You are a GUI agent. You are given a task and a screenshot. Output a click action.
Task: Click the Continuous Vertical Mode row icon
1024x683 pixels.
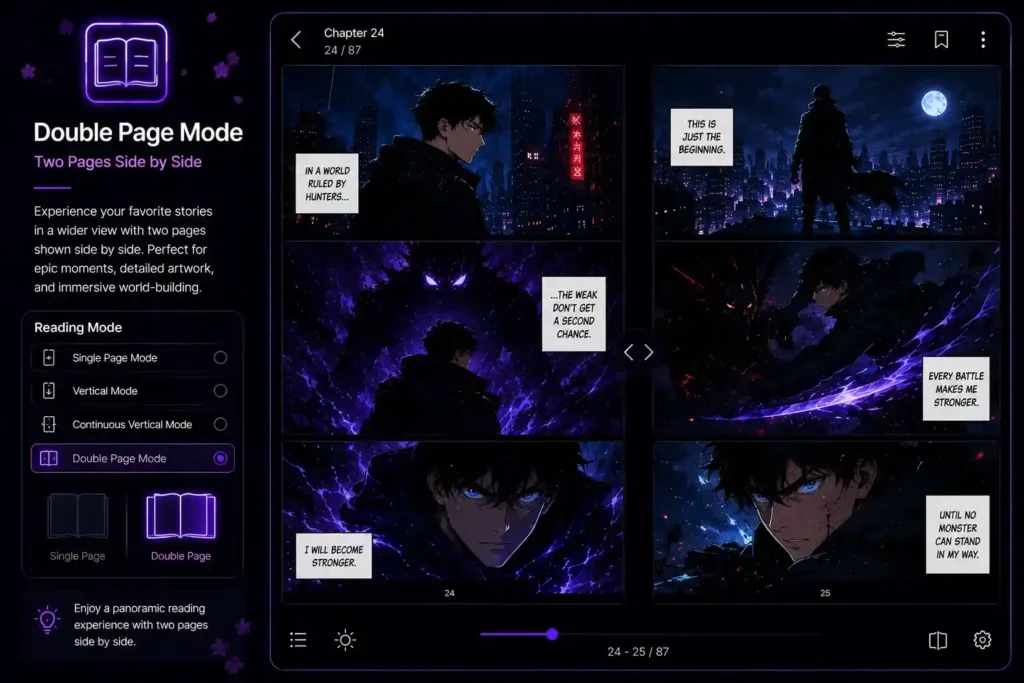point(49,424)
